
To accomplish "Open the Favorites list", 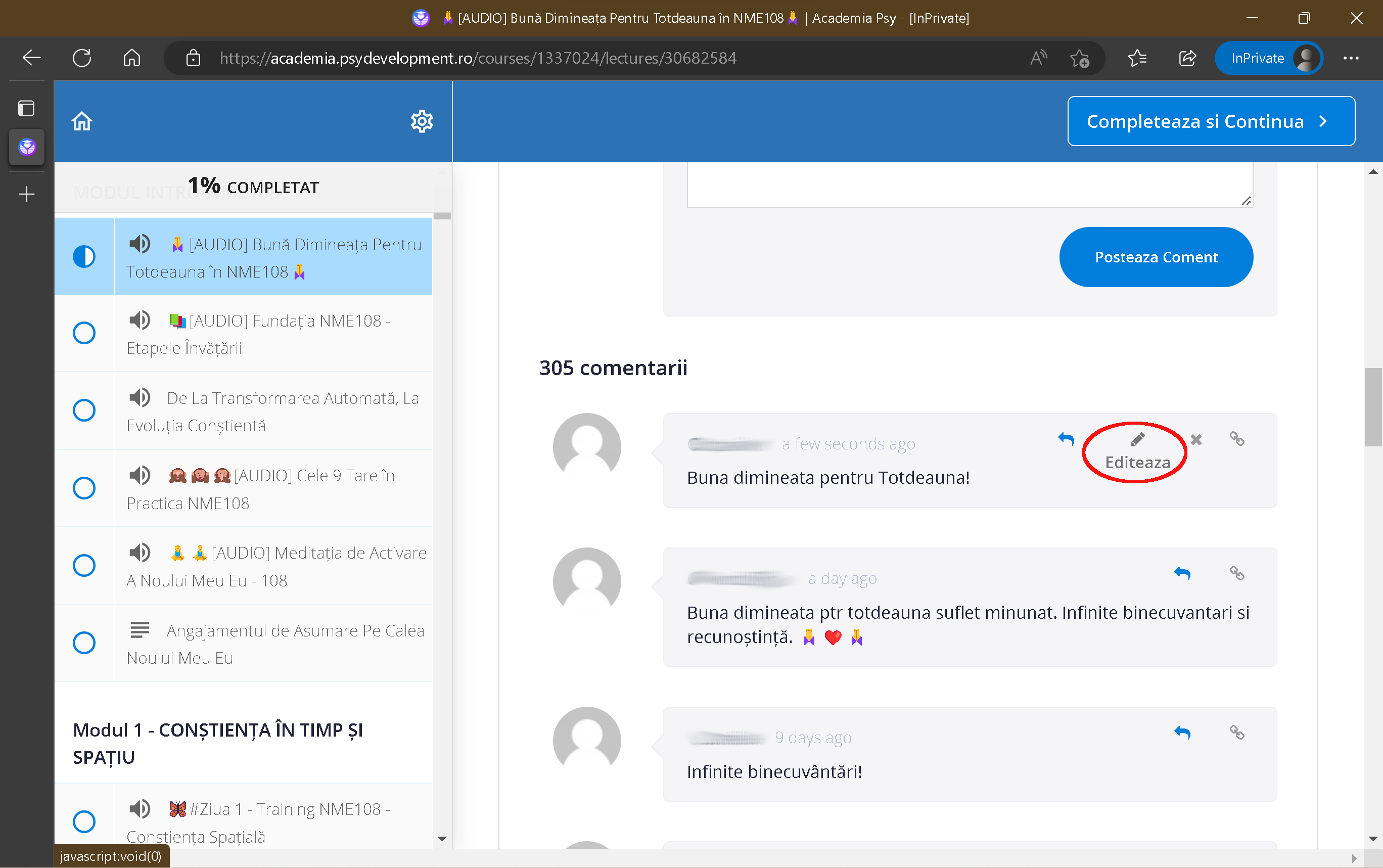I will (1137, 58).
